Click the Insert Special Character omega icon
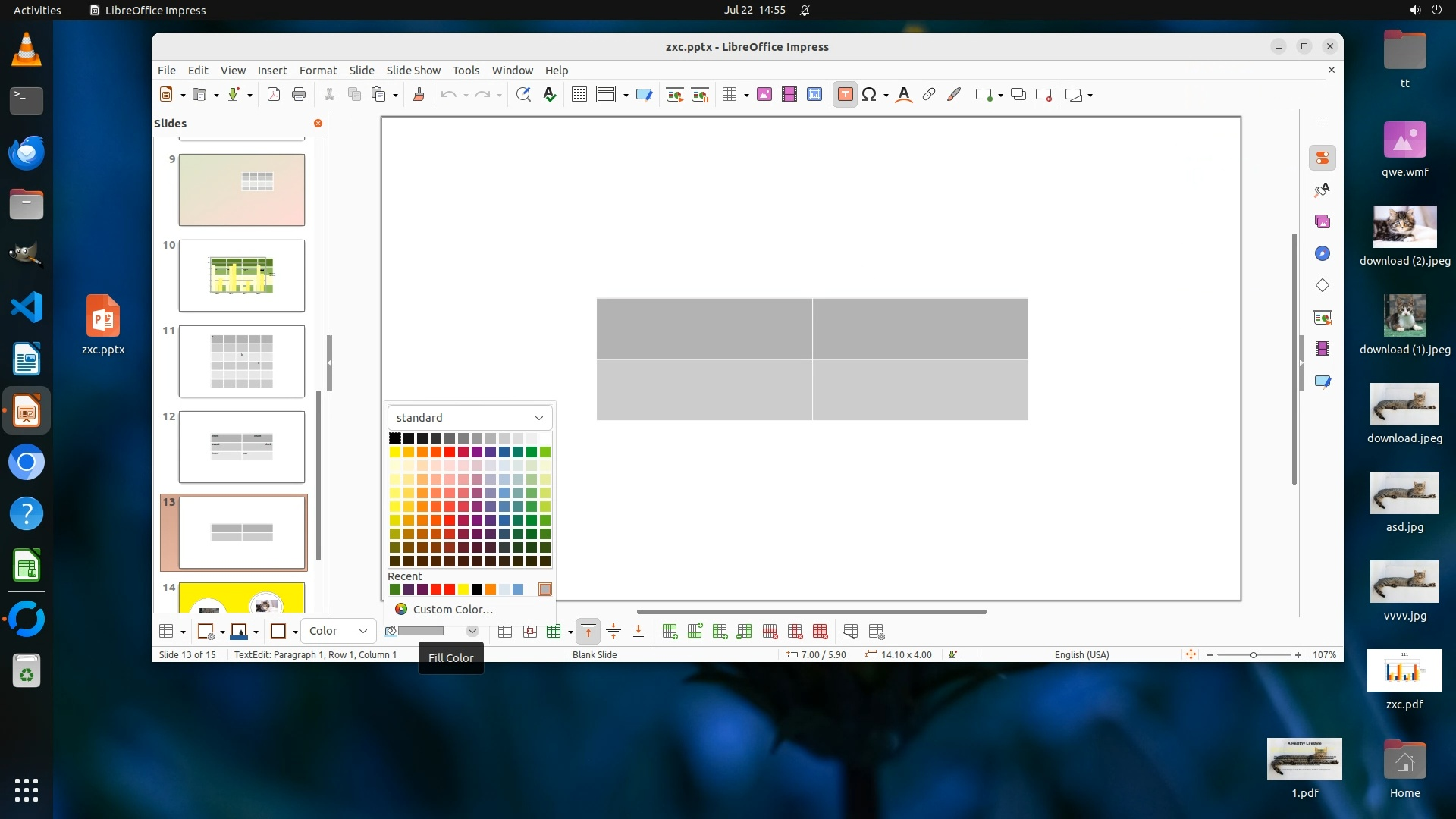Viewport: 1456px width, 819px height. pos(869,95)
